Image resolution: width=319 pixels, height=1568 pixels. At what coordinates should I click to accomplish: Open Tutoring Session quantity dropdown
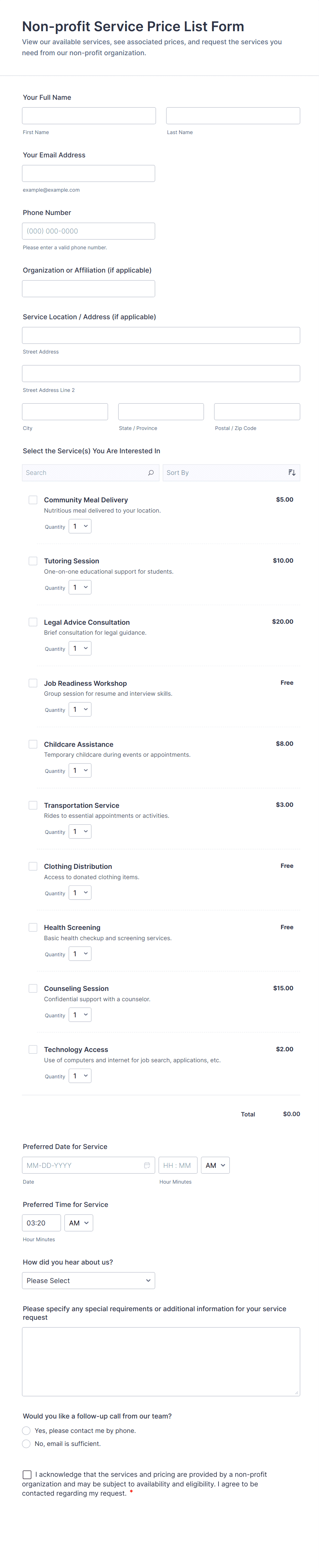(80, 587)
